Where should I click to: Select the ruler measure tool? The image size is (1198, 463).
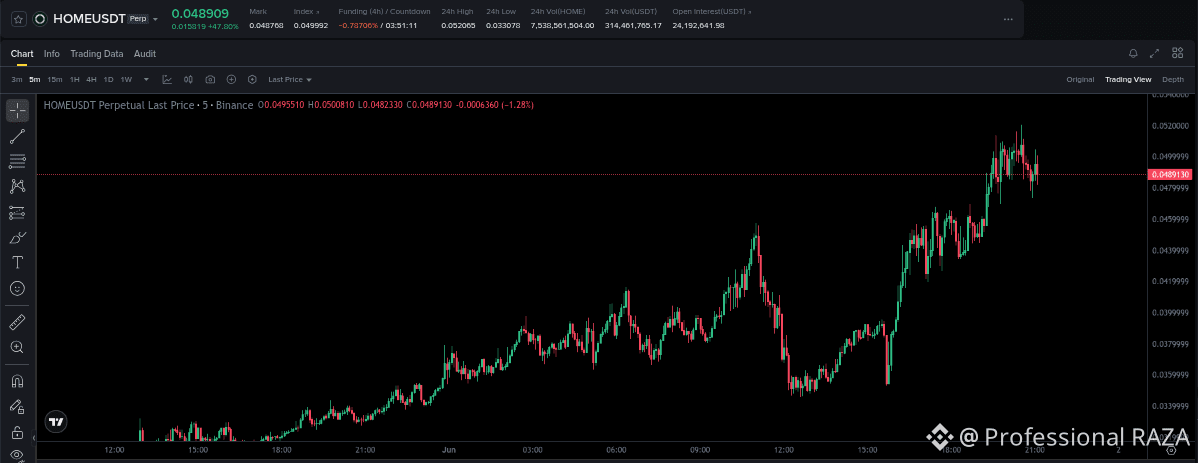pyautogui.click(x=18, y=322)
